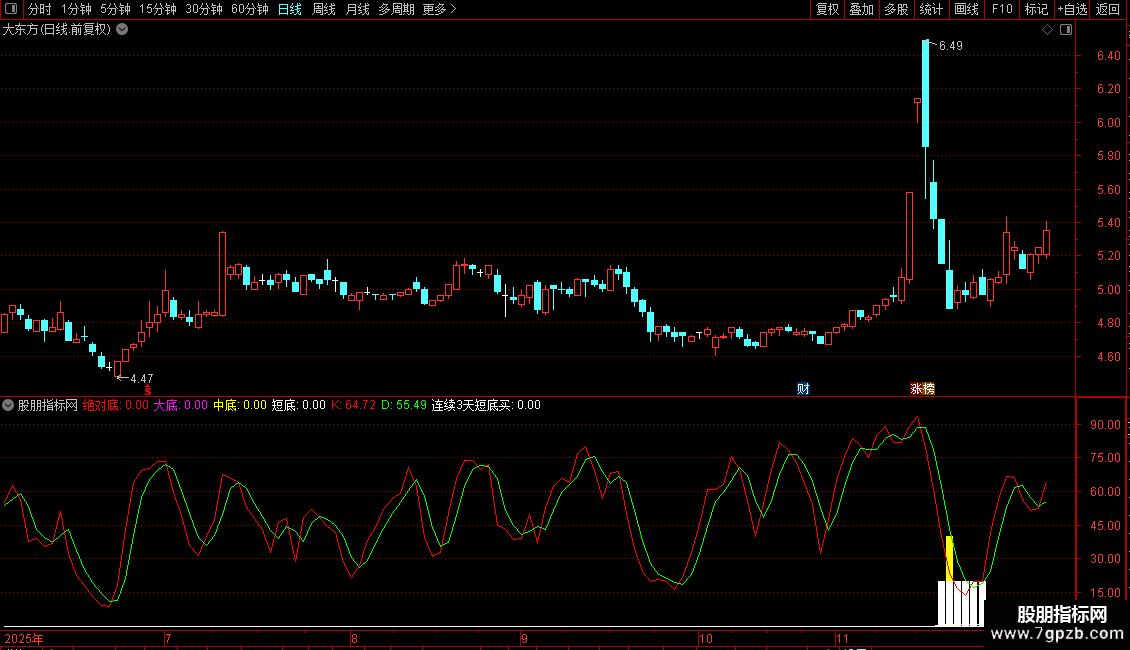Image resolution: width=1130 pixels, height=650 pixels.
Task: Select the 1分钟 period tab
Action: pos(76,9)
